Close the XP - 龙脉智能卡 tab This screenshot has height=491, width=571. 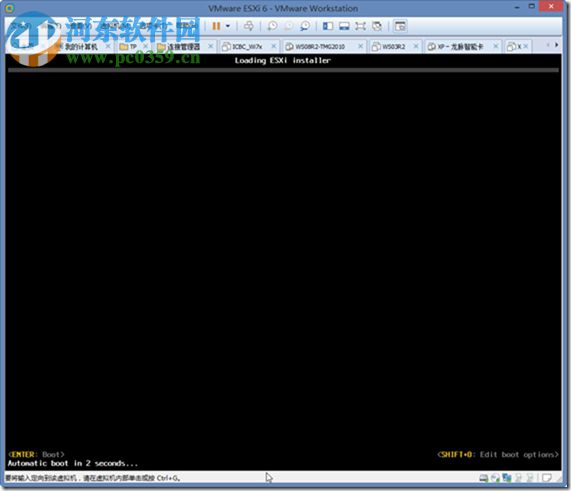coord(496,46)
